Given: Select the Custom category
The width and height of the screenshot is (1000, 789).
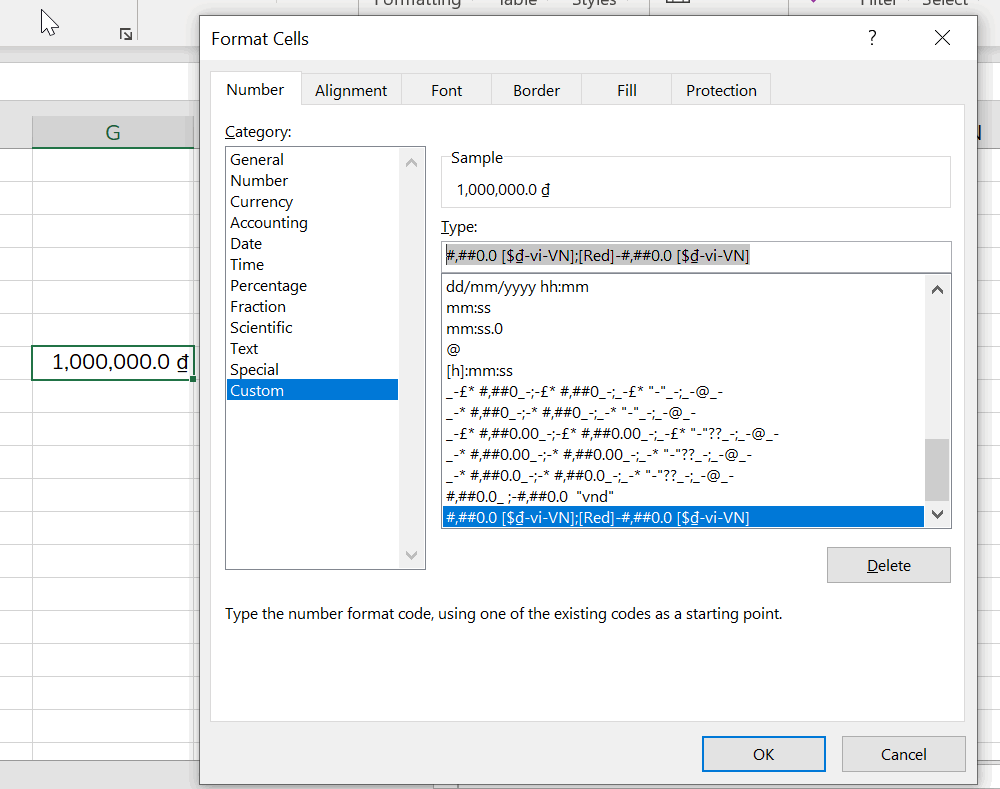Looking at the screenshot, I should [x=312, y=390].
